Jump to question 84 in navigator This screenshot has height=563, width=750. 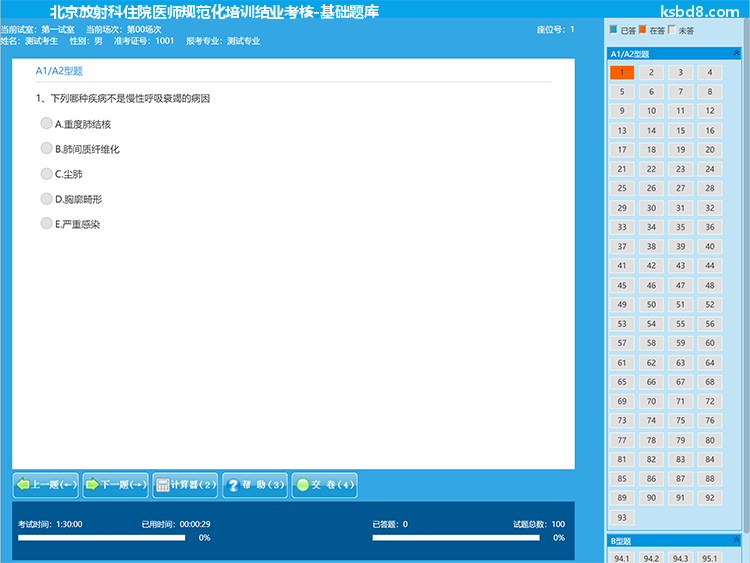click(x=710, y=459)
